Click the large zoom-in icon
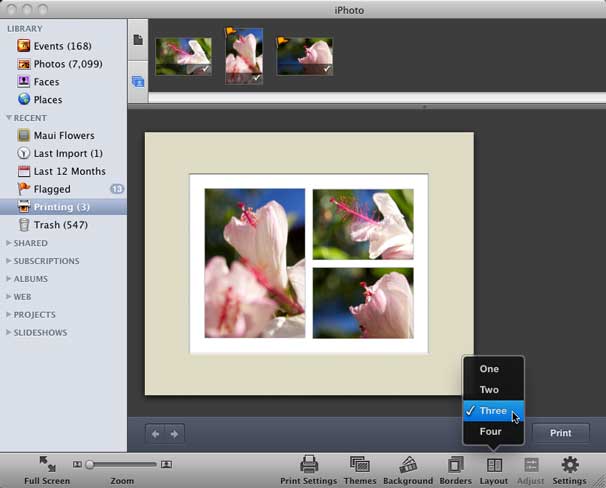 167,464
